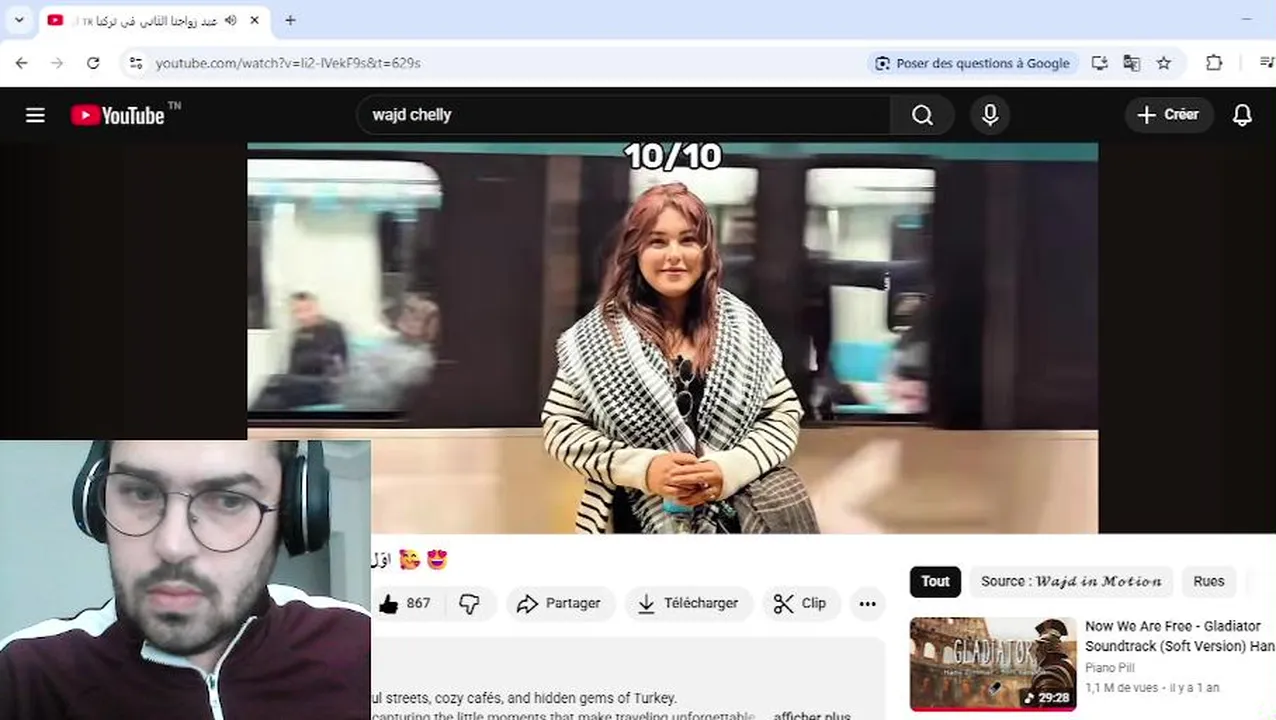1276x720 pixels.
Task: Share the video via Partager
Action: pyautogui.click(x=560, y=603)
